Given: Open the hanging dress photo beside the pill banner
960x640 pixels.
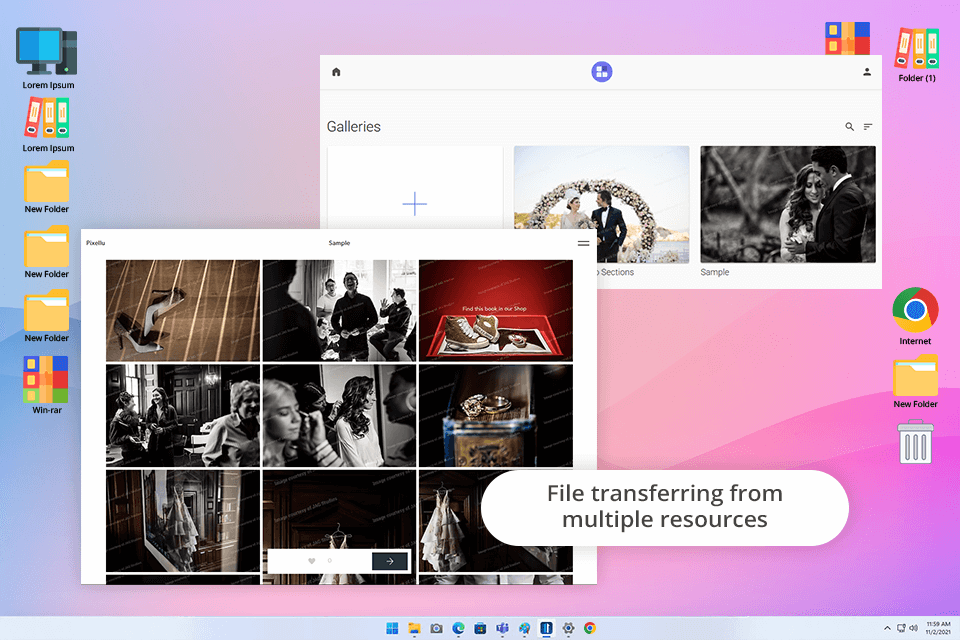Looking at the screenshot, I should [450, 521].
